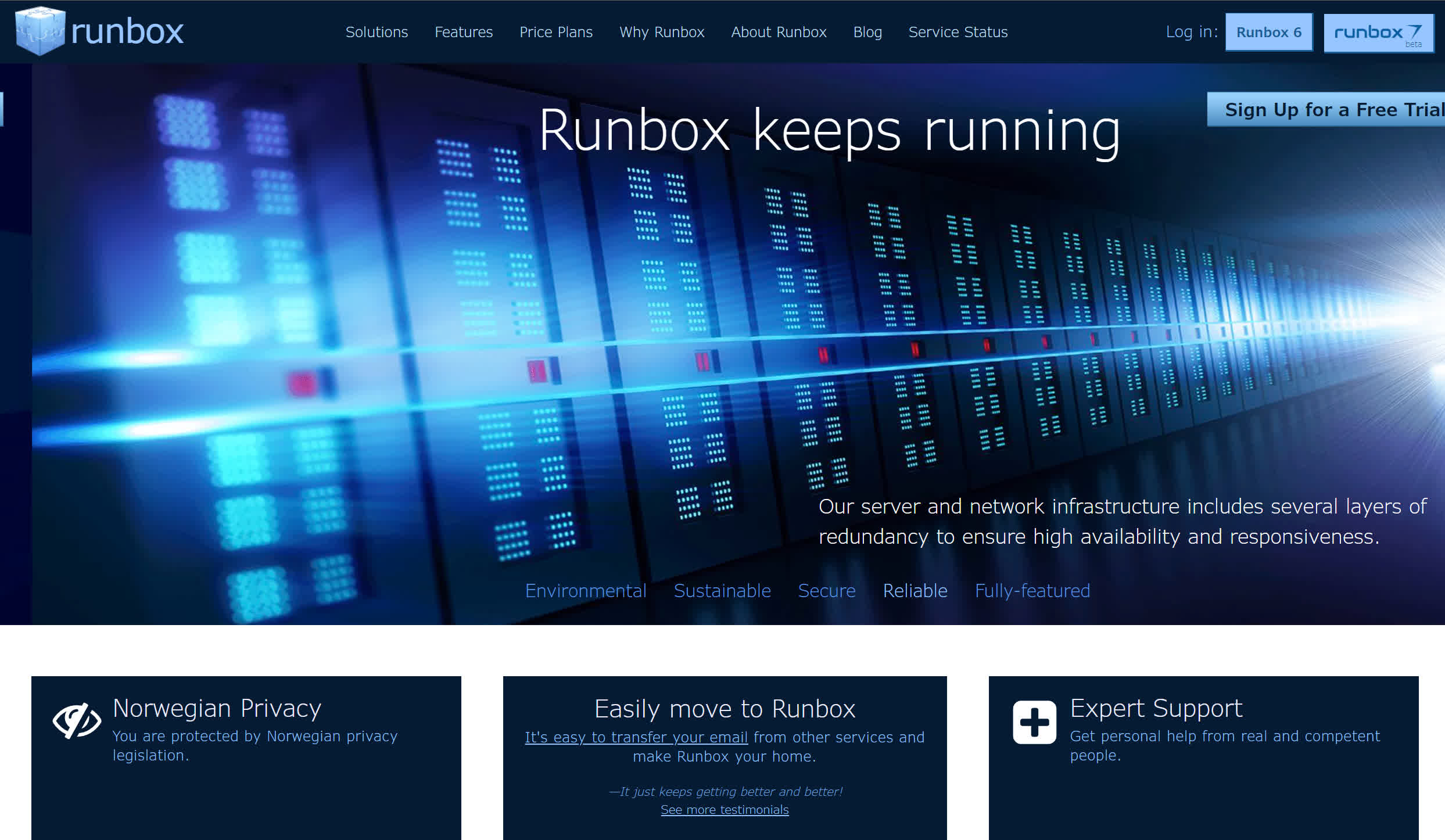1445x840 pixels.
Task: Open the Why Runbox menu
Action: pos(662,32)
